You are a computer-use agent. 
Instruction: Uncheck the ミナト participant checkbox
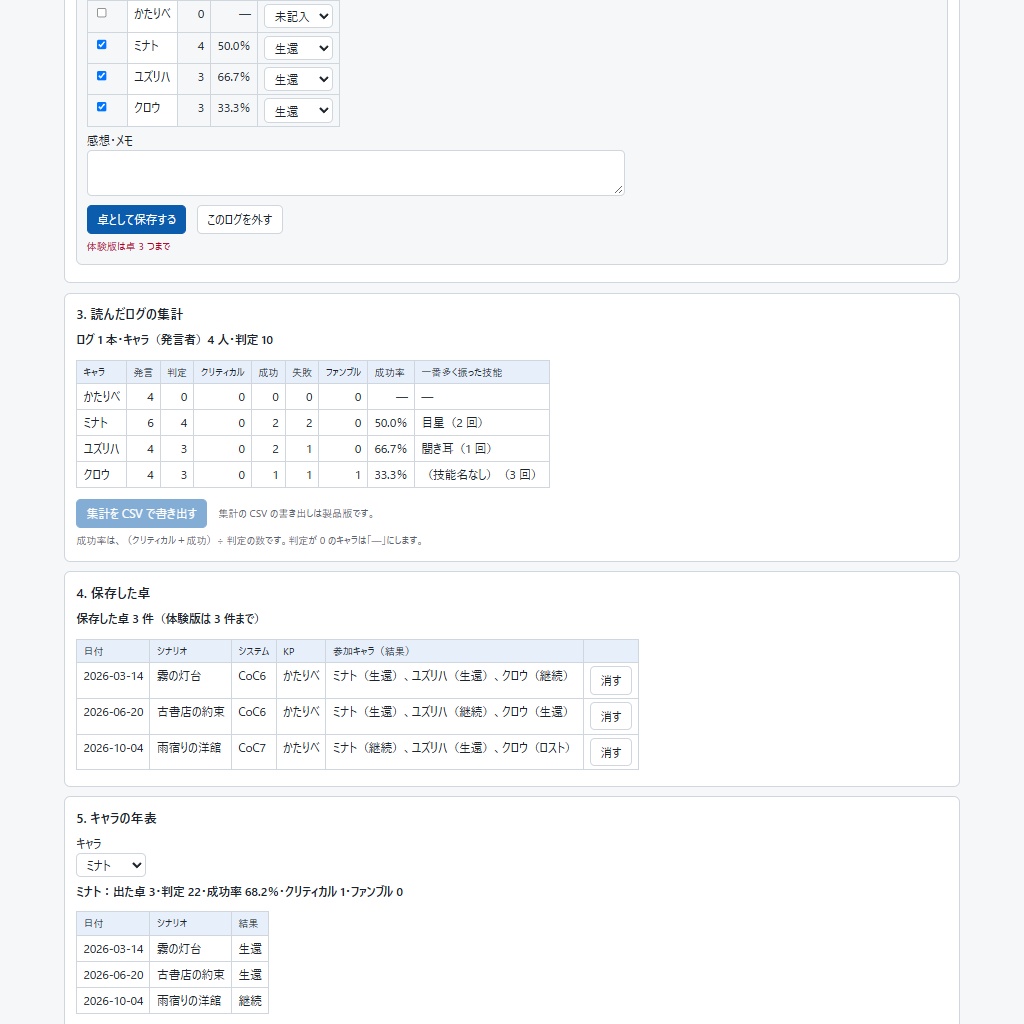pyautogui.click(x=101, y=44)
